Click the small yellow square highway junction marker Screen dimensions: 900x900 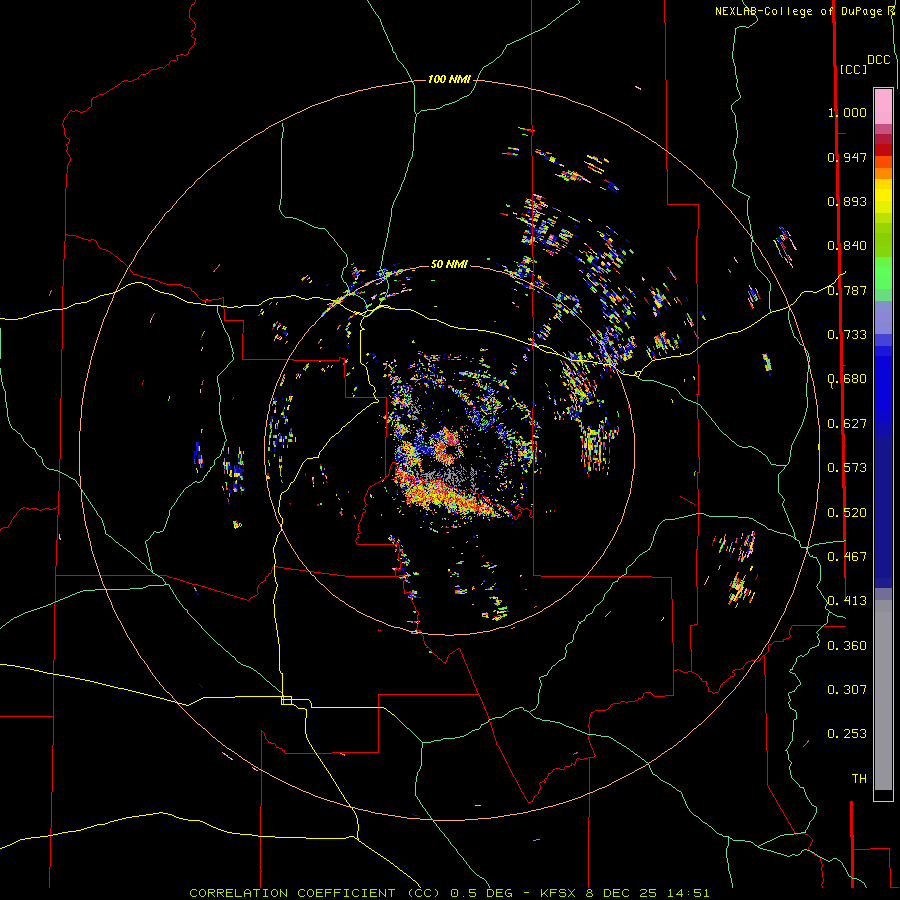pyautogui.click(x=286, y=700)
